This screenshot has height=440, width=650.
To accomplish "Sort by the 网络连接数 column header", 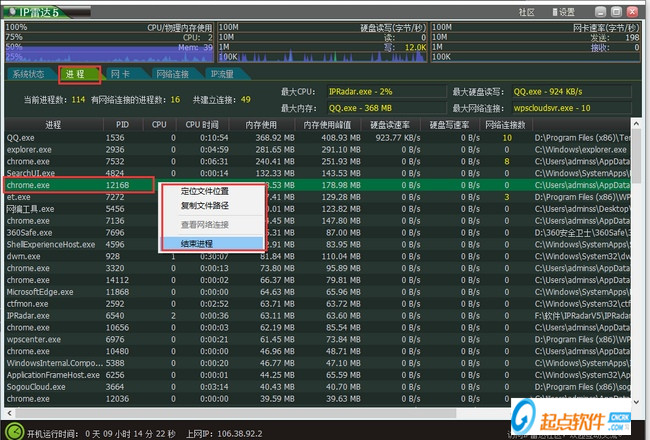I will pyautogui.click(x=503, y=125).
